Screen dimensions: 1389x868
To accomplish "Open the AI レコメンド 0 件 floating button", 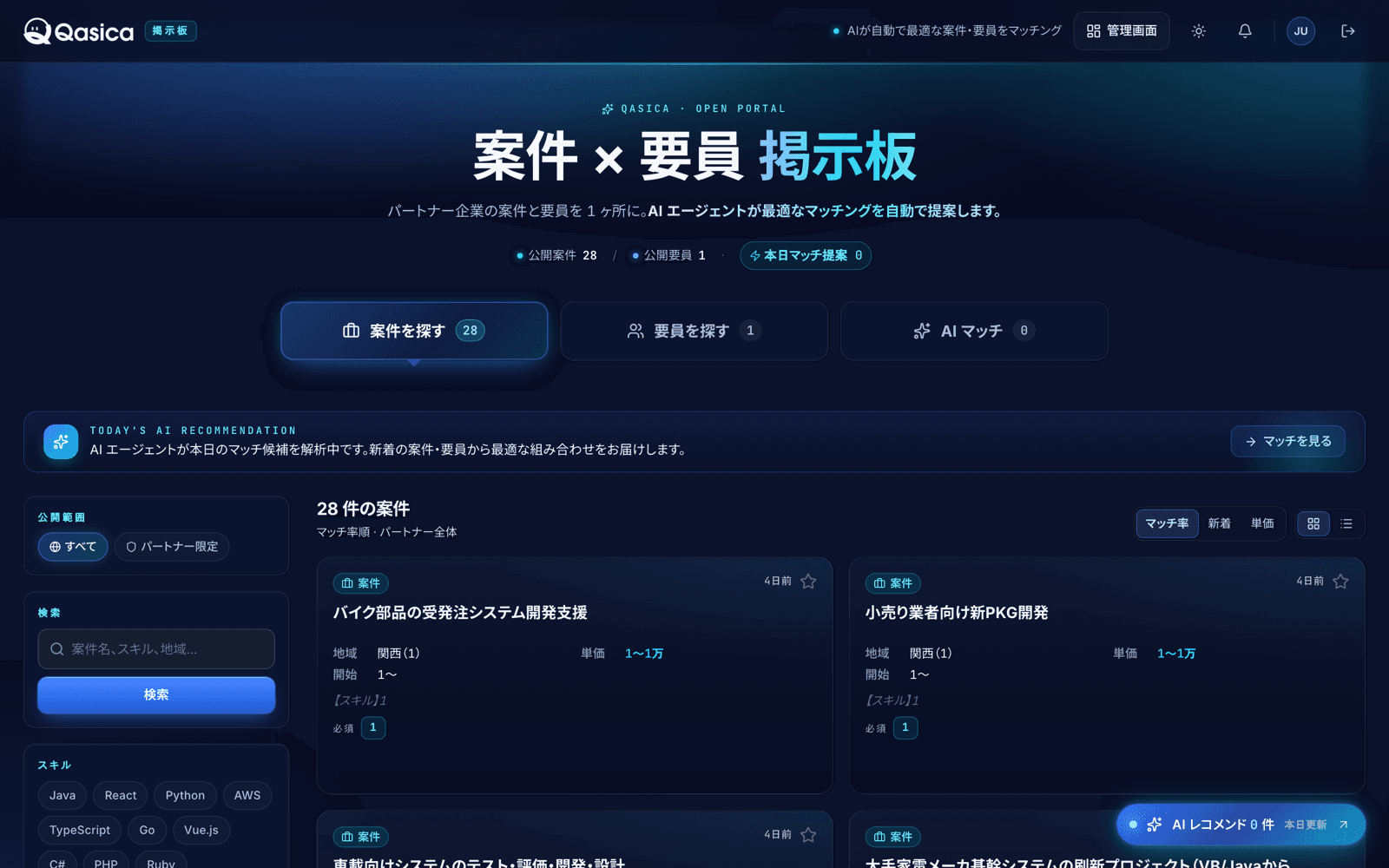I will pyautogui.click(x=1241, y=825).
